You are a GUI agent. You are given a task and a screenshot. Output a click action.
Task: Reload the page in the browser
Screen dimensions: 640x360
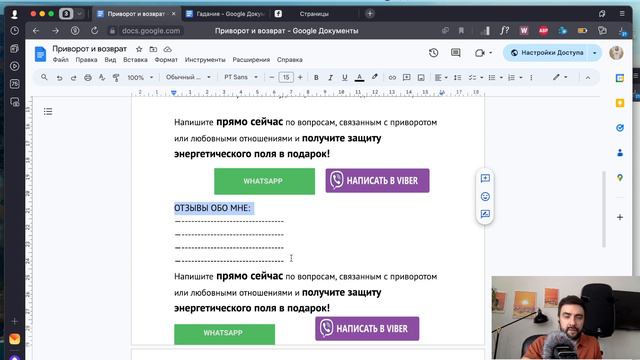(x=94, y=31)
